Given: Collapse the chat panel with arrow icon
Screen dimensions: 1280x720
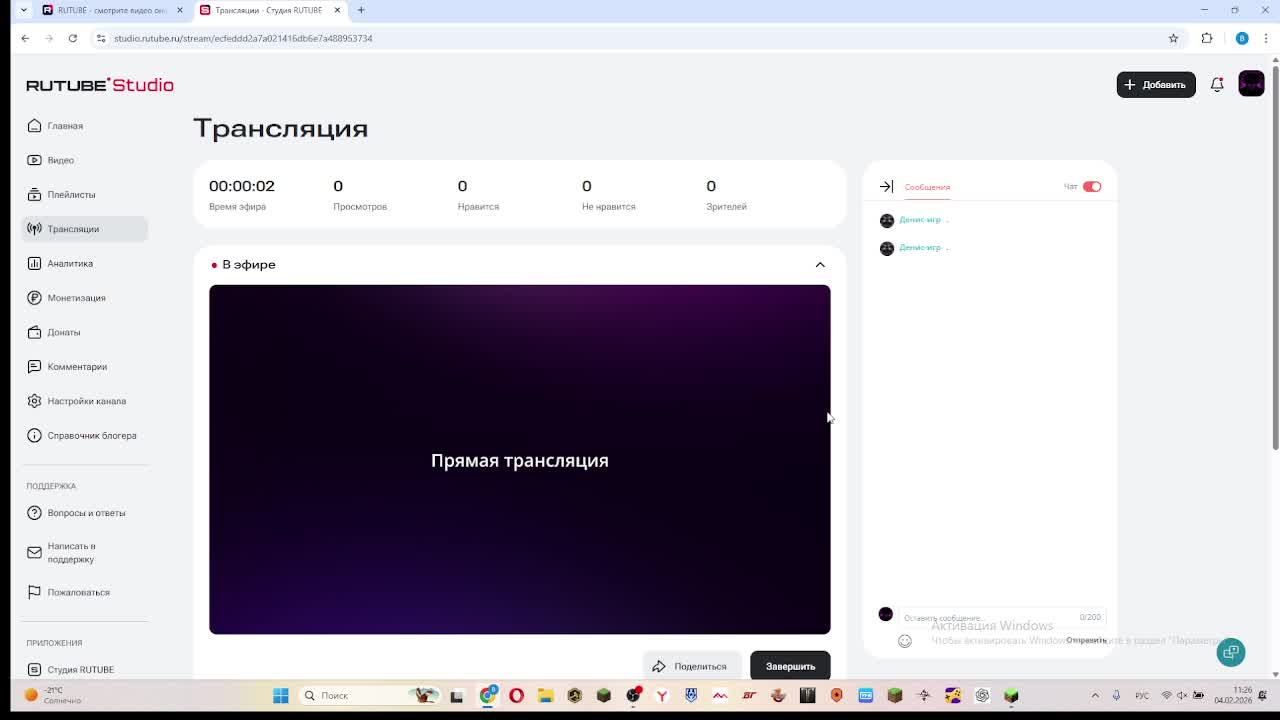Looking at the screenshot, I should click(x=886, y=187).
